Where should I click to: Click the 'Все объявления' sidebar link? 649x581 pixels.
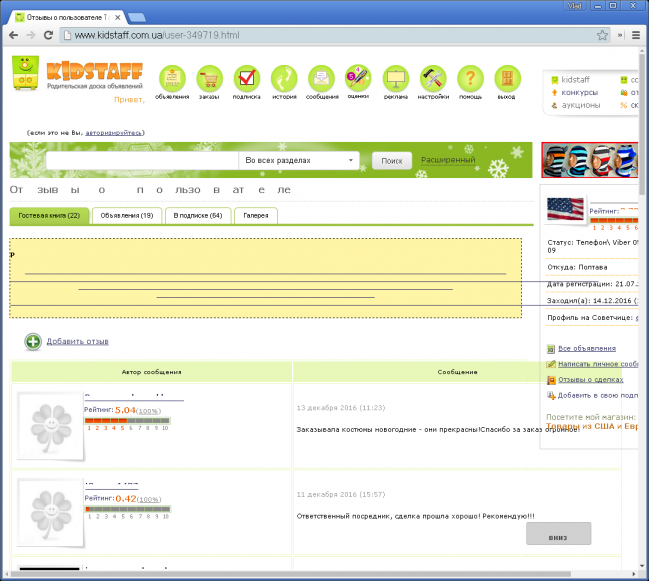pyautogui.click(x=586, y=348)
